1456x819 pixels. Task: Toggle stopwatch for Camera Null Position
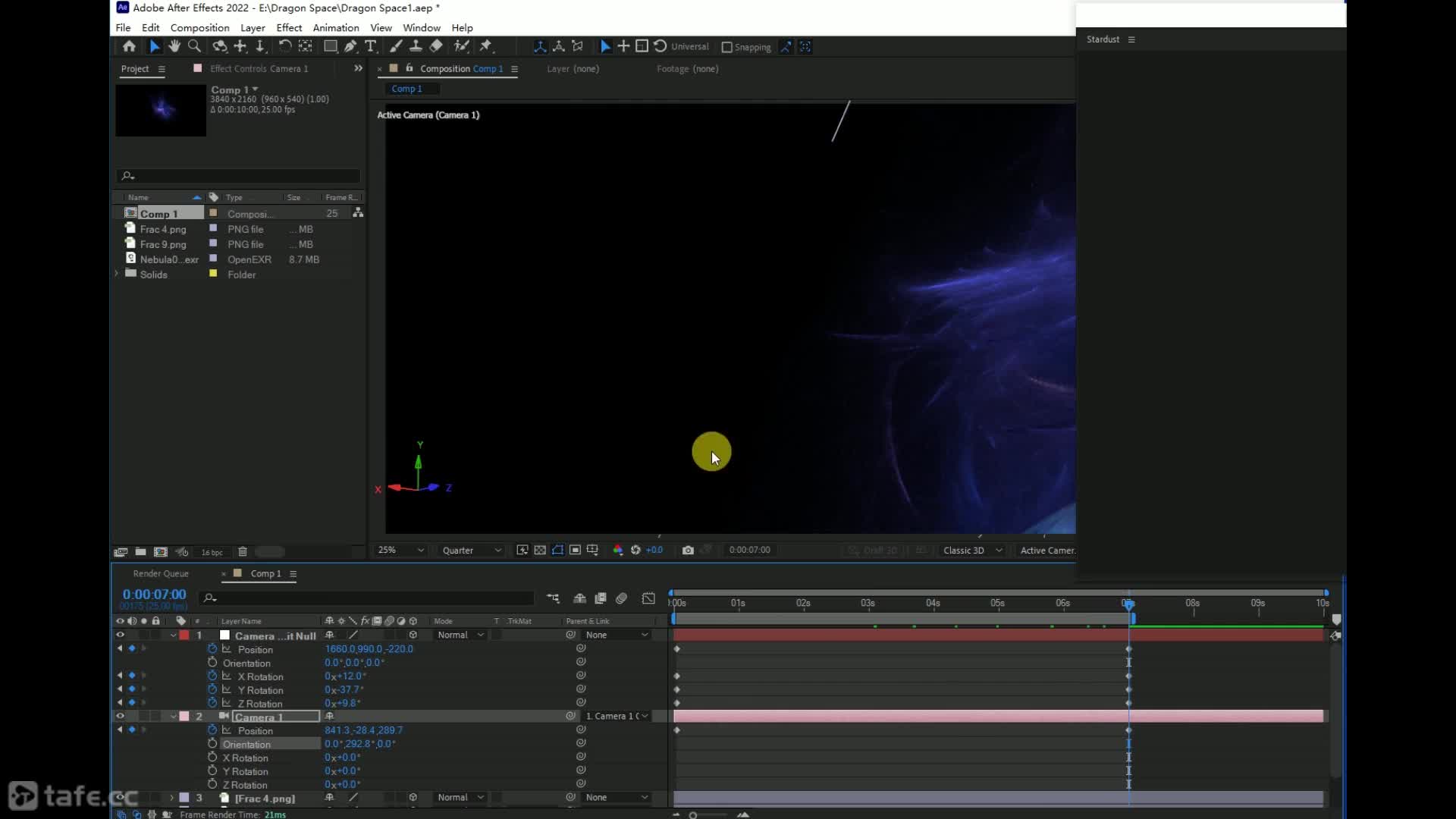[212, 649]
